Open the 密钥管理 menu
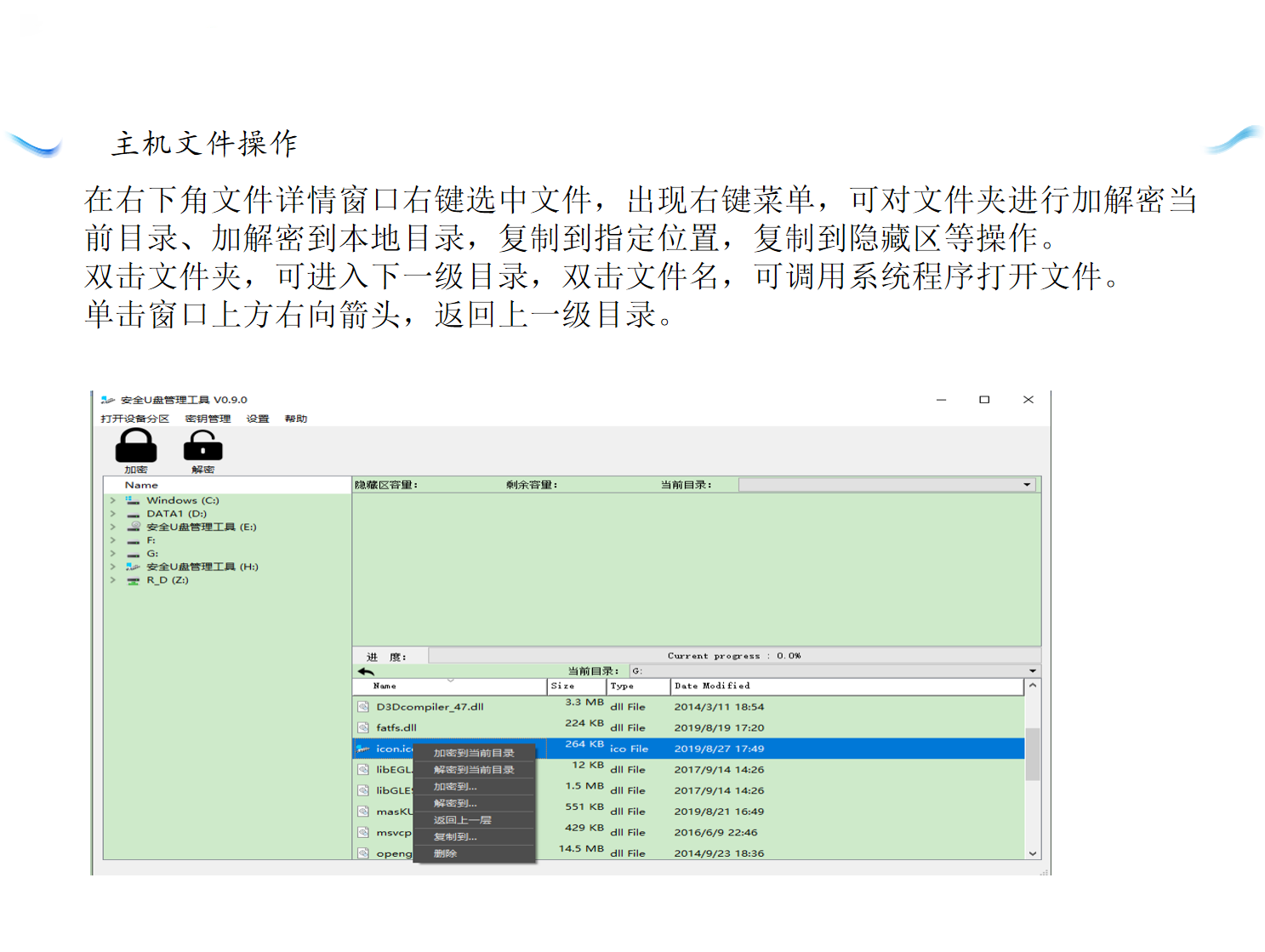The image size is (1265, 952). coord(208,419)
